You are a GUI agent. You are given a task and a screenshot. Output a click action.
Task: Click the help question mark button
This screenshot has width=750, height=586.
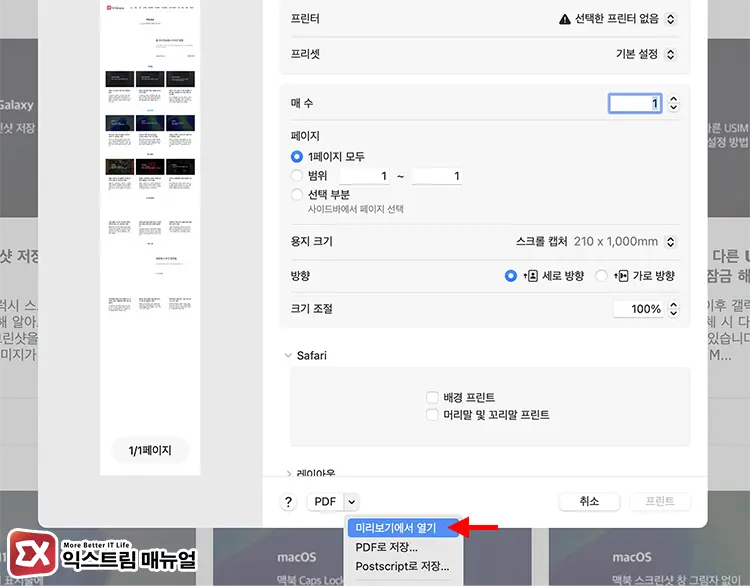coord(288,502)
